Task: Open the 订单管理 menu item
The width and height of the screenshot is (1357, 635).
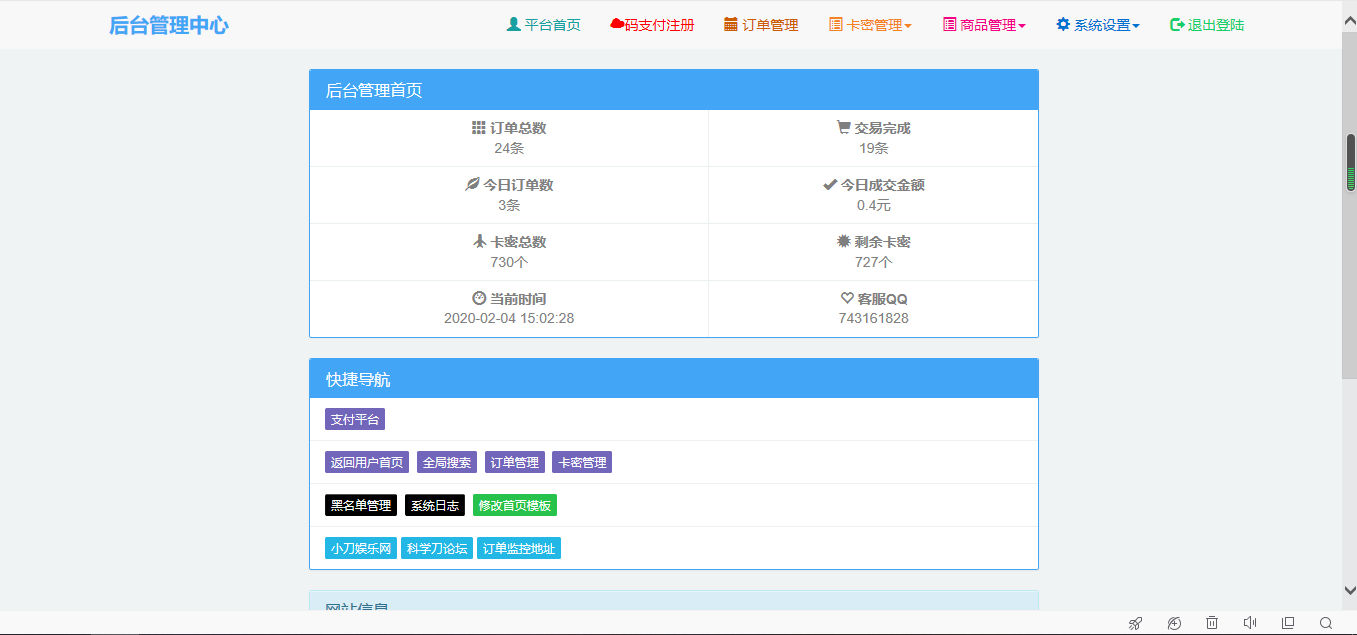Action: tap(762, 25)
